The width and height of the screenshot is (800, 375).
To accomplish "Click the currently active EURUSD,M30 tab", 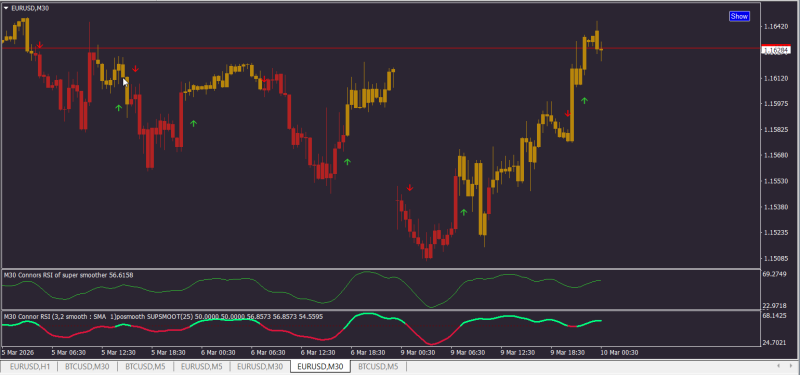I will click(320, 366).
